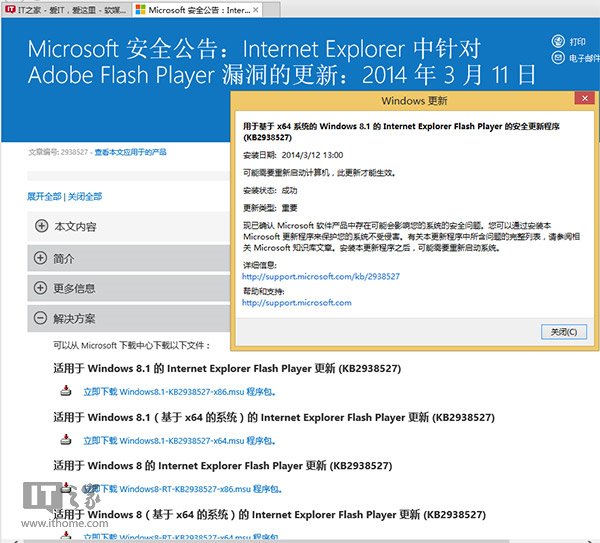600x543 pixels.
Task: Click the print icon in the header
Action: [x=557, y=43]
